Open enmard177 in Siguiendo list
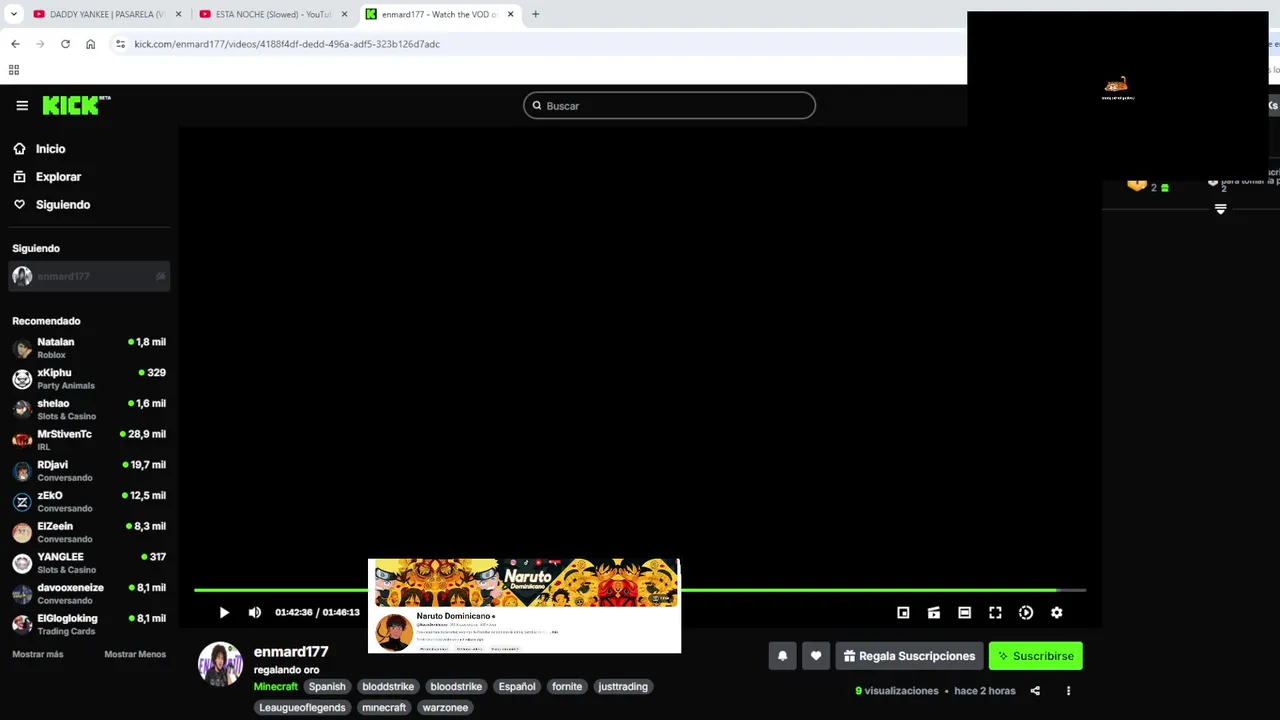 [89, 277]
